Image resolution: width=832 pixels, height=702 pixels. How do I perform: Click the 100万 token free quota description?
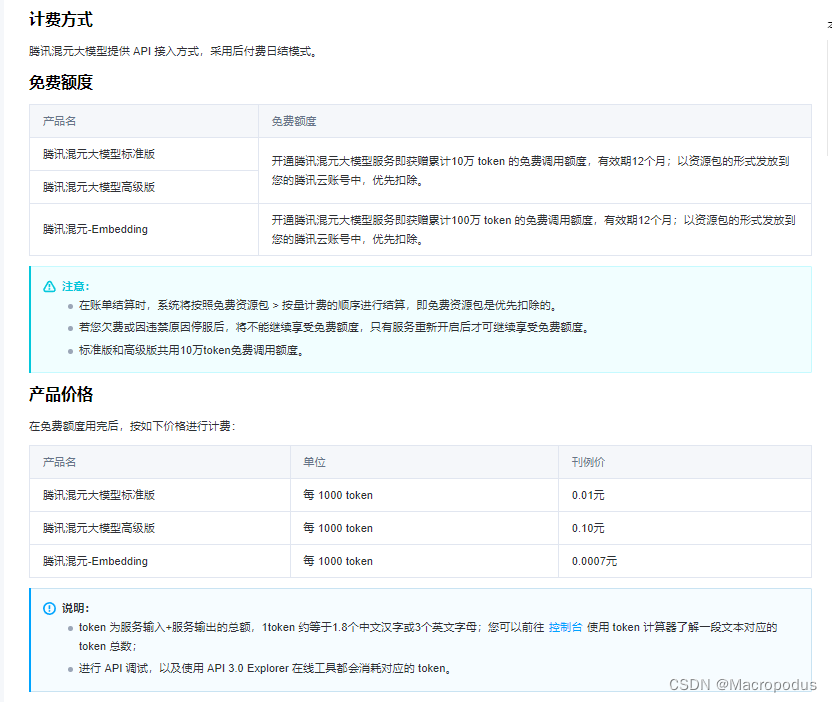point(534,230)
